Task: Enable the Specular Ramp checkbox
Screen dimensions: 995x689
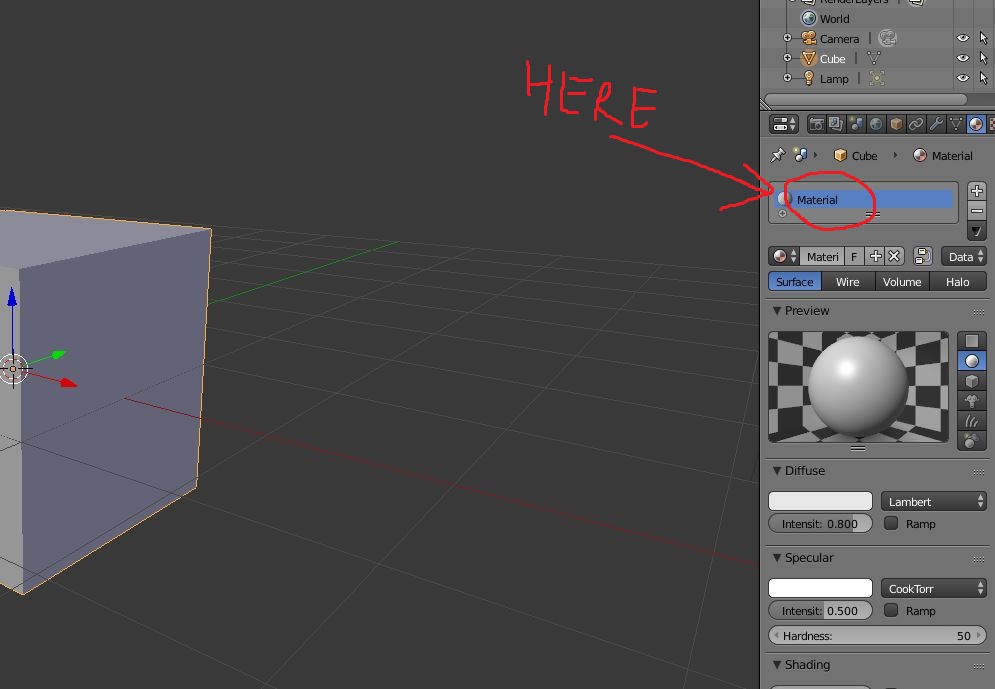Action: click(891, 610)
